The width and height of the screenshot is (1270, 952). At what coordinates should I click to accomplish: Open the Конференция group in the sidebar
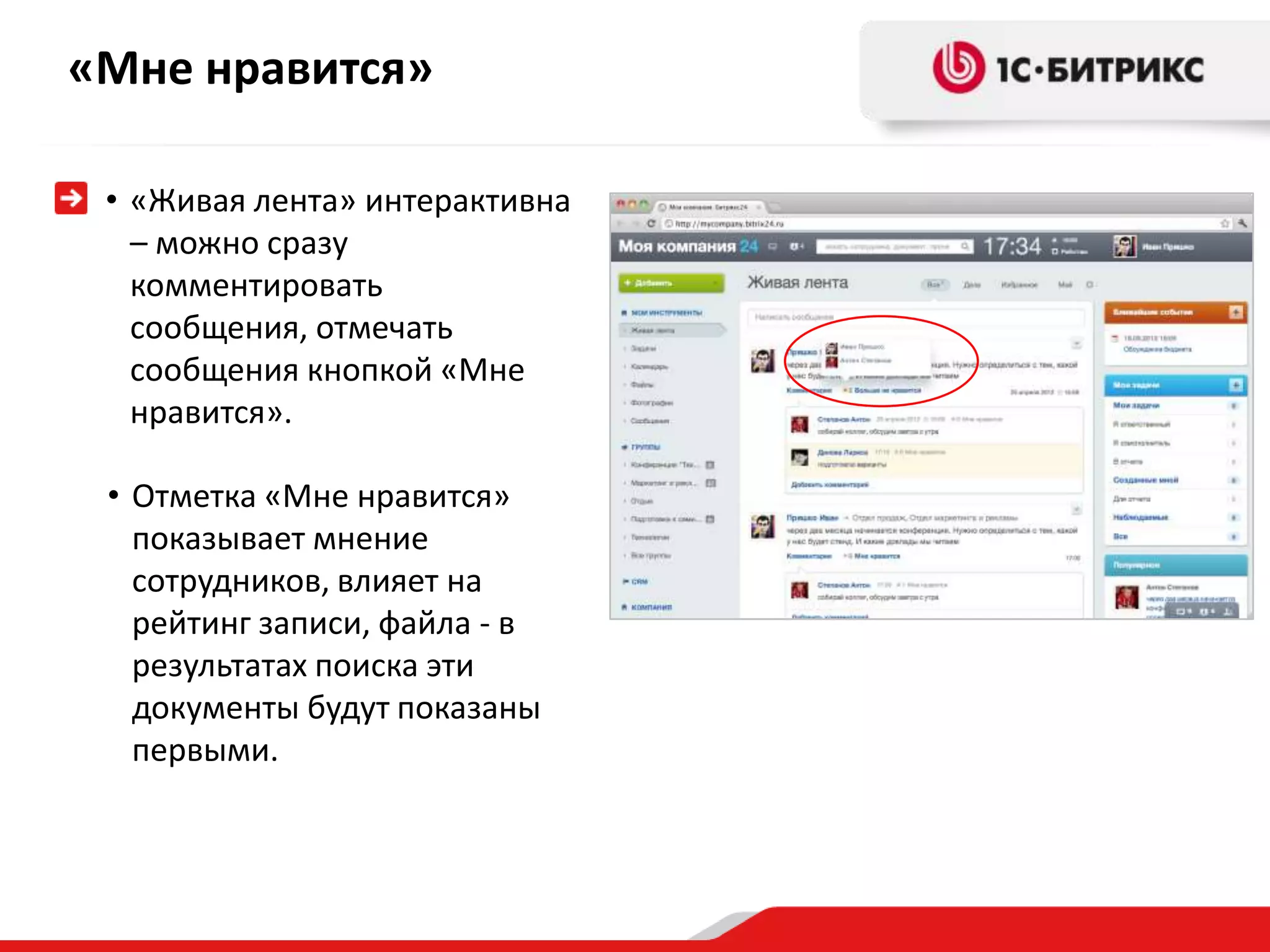(x=665, y=465)
